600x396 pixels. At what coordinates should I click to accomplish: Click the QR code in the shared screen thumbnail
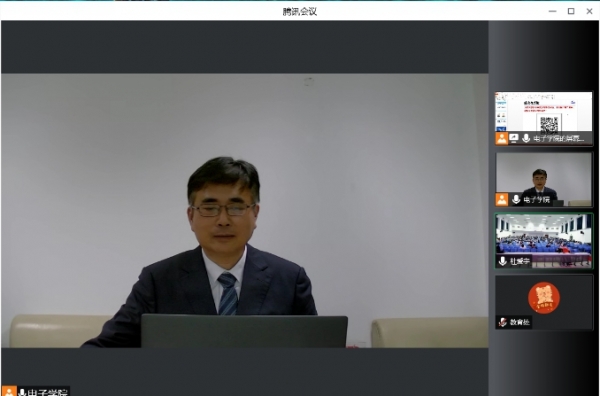(x=549, y=124)
